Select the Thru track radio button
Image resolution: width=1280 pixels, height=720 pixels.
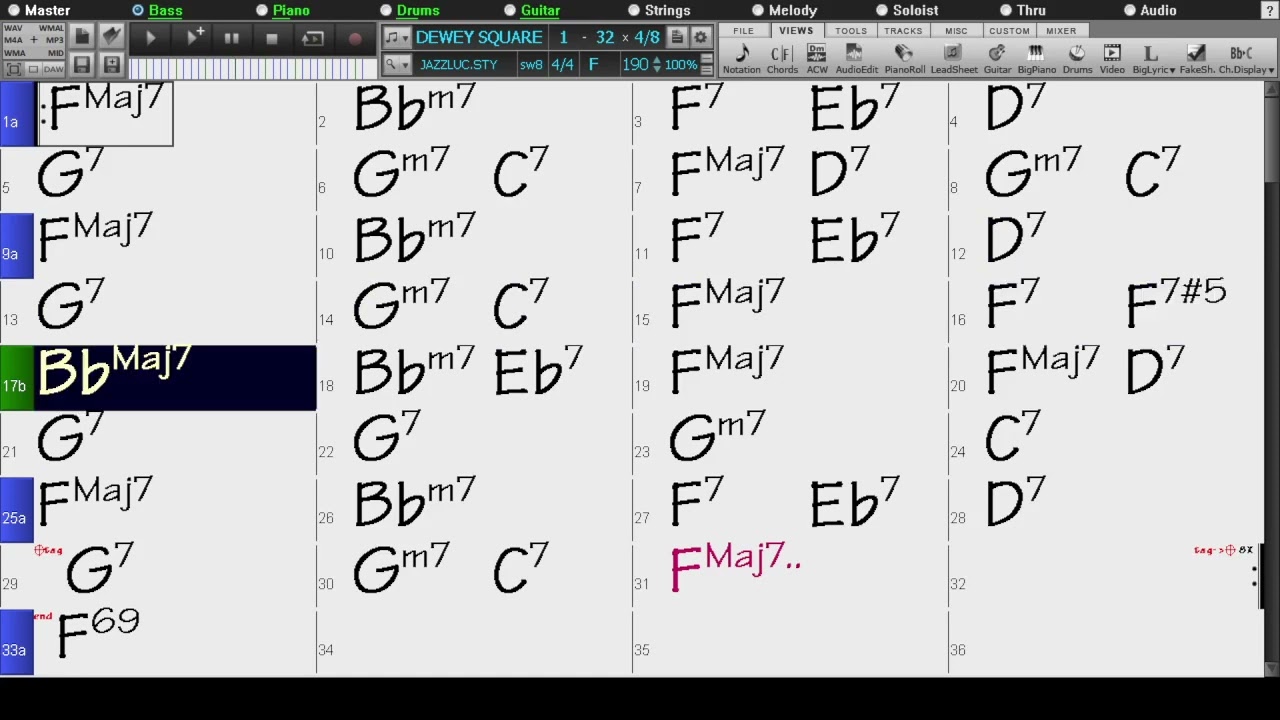(1006, 10)
